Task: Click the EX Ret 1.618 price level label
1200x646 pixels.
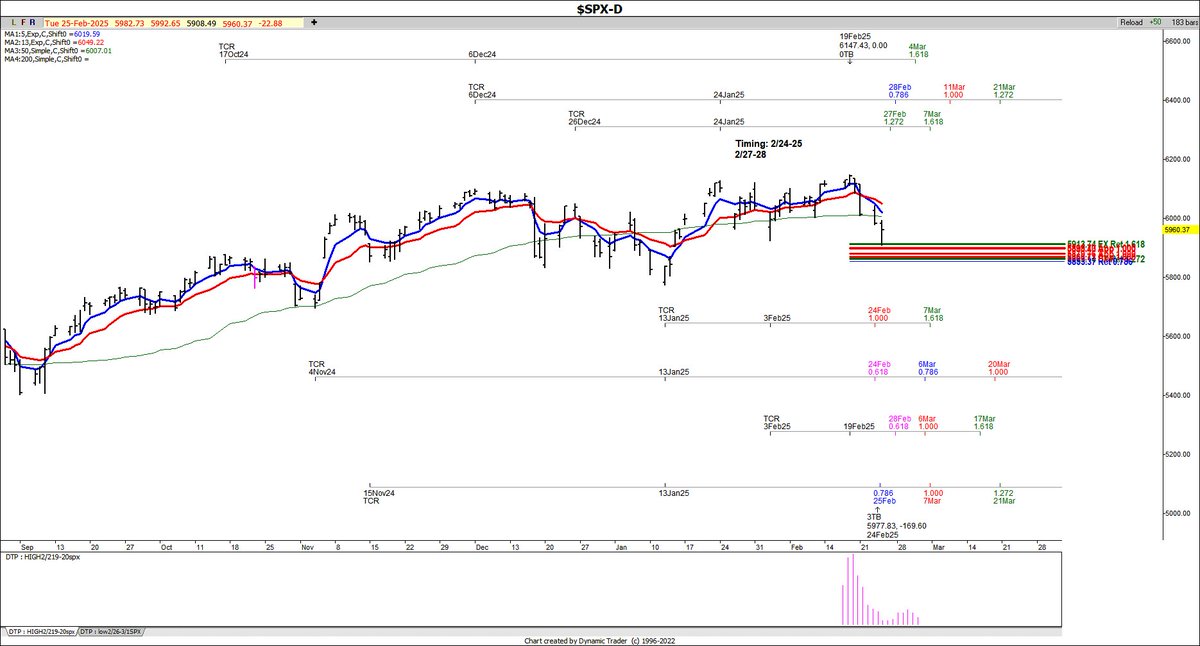Action: pos(1108,244)
